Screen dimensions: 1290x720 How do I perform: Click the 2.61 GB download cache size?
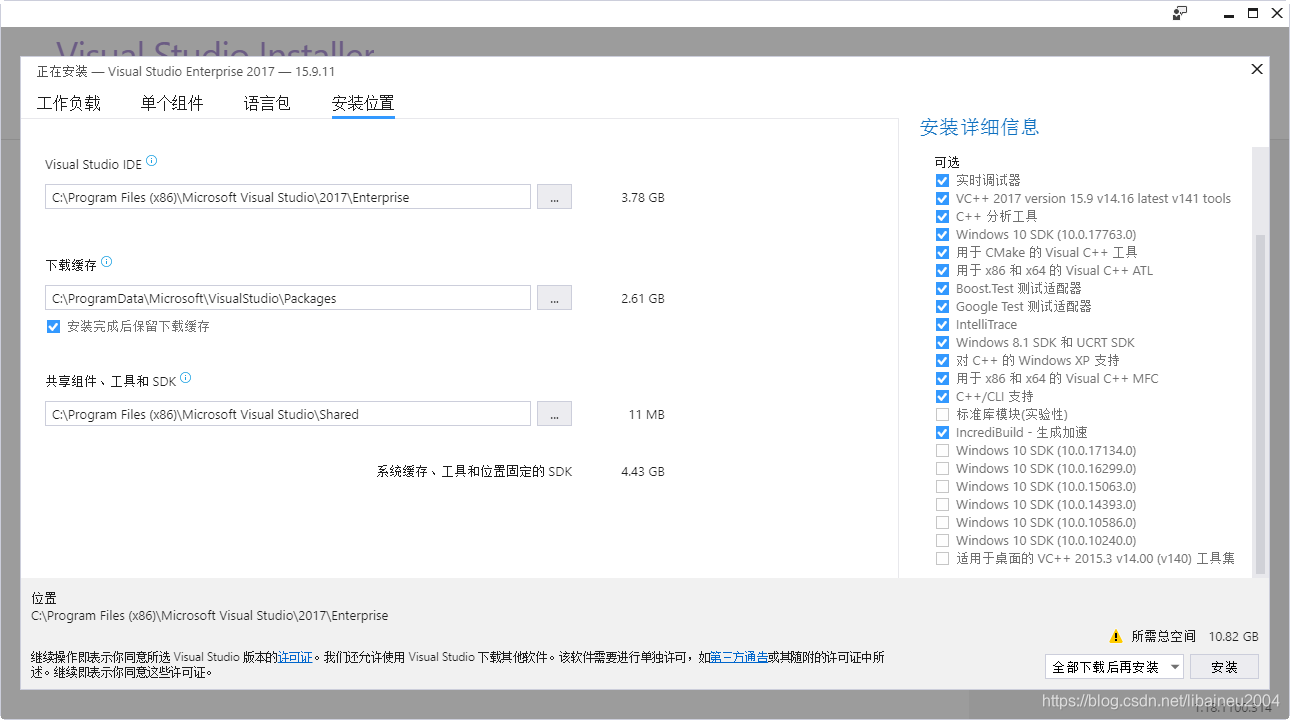tap(642, 298)
